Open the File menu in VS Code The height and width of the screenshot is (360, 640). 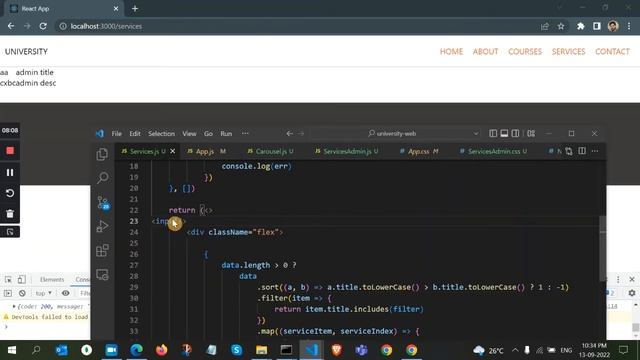pos(116,133)
